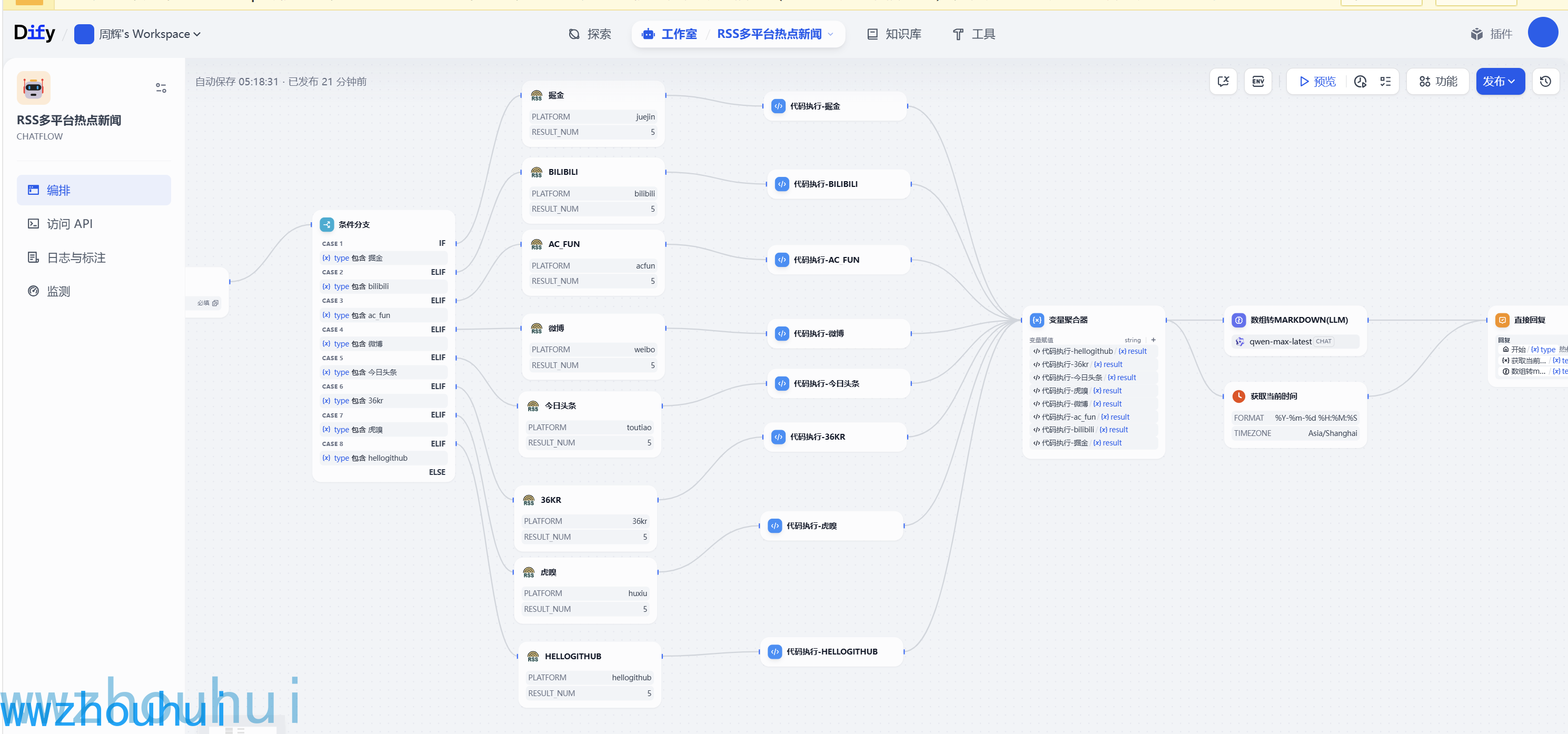This screenshot has height=734, width=1568.
Task: Click TIMEZONE Asia/Shanghai row
Action: [1295, 434]
